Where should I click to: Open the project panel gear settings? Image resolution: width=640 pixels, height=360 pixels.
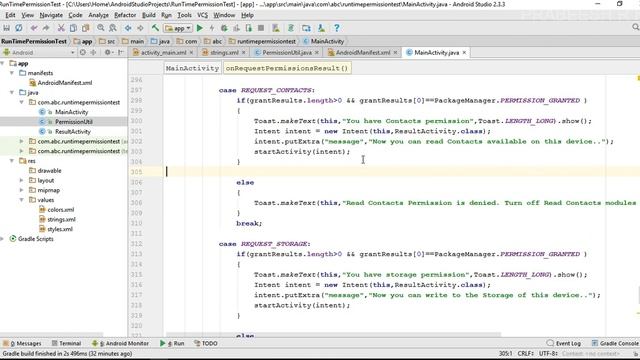[x=108, y=52]
